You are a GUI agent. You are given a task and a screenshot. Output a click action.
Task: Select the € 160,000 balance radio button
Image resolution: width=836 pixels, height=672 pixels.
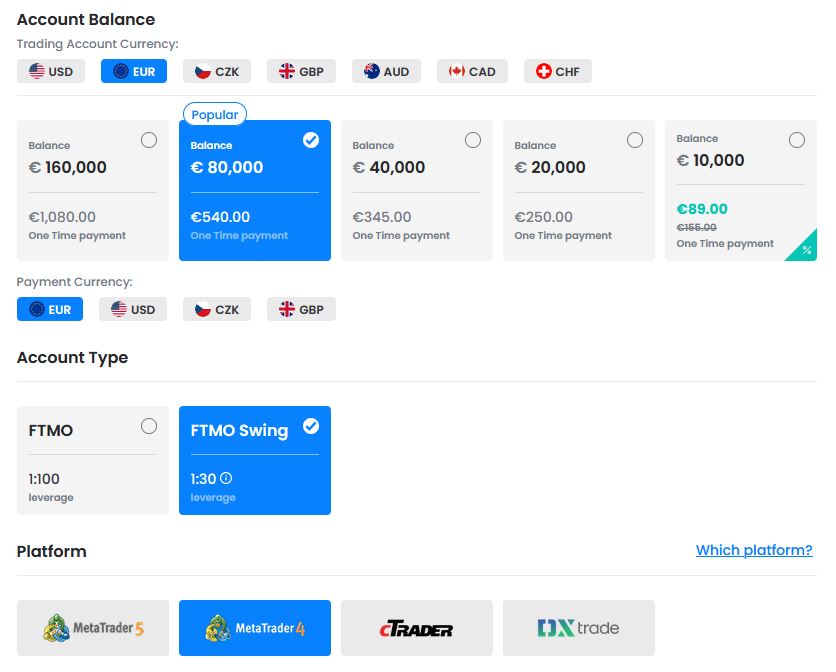click(x=149, y=140)
